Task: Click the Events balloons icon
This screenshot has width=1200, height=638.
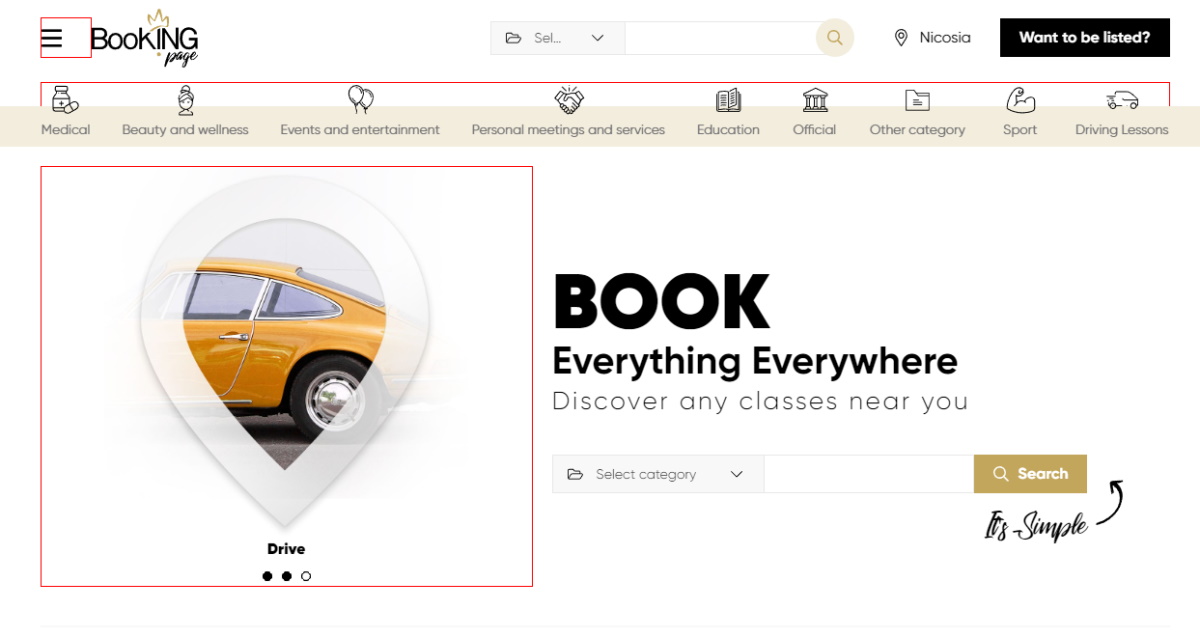Action: point(360,99)
